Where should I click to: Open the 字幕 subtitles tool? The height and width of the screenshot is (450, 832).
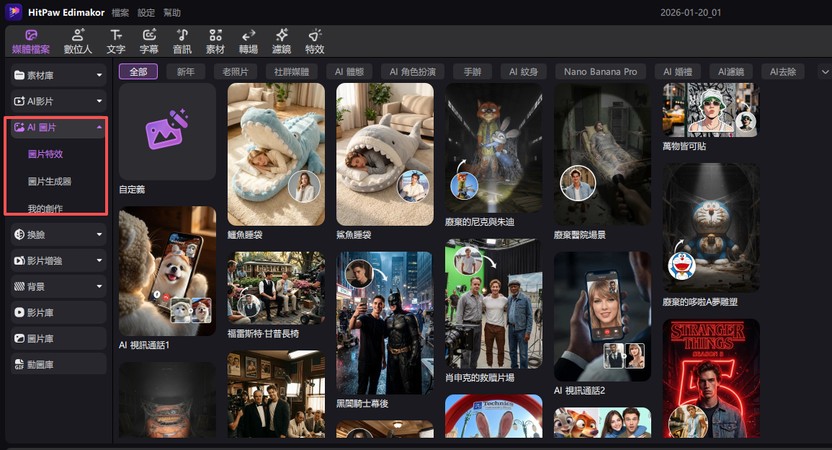(x=149, y=41)
